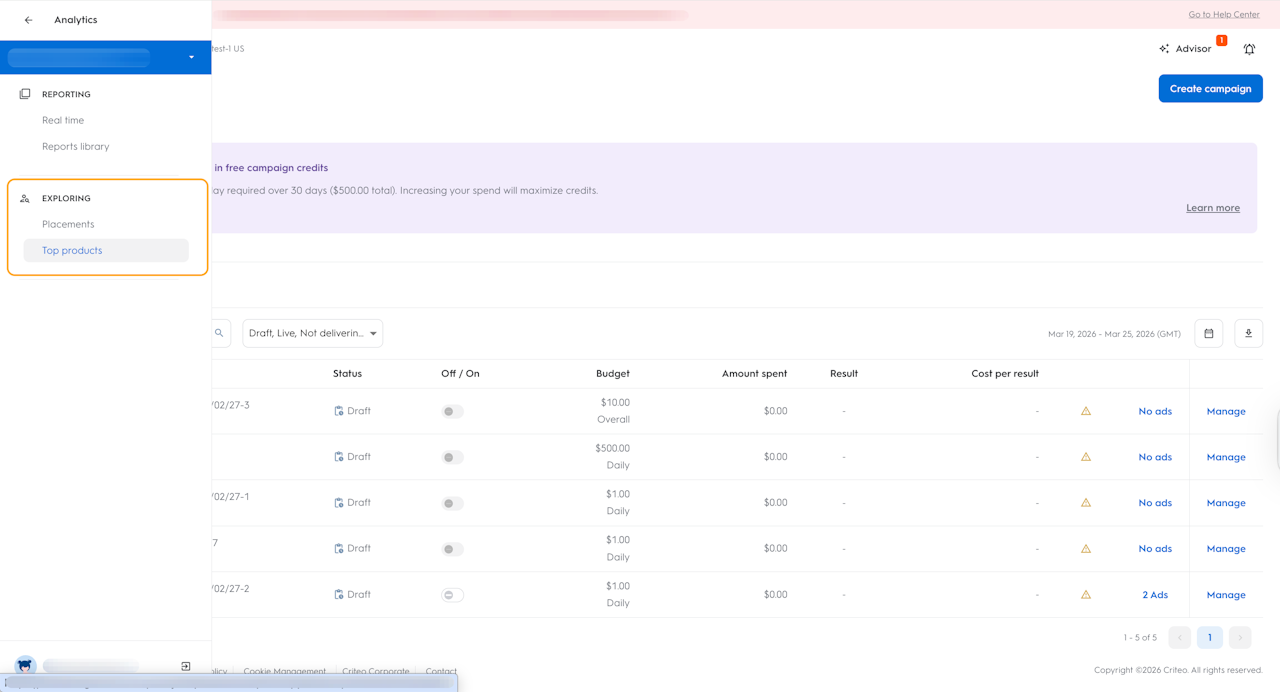Toggle on the $500.00 Daily campaign
1280x692 pixels.
pos(453,457)
